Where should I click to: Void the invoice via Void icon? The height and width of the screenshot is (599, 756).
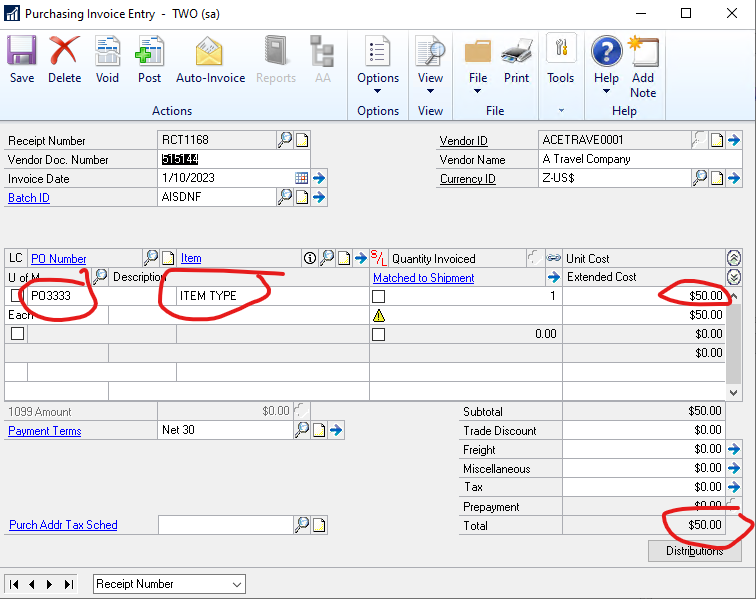pyautogui.click(x=107, y=50)
